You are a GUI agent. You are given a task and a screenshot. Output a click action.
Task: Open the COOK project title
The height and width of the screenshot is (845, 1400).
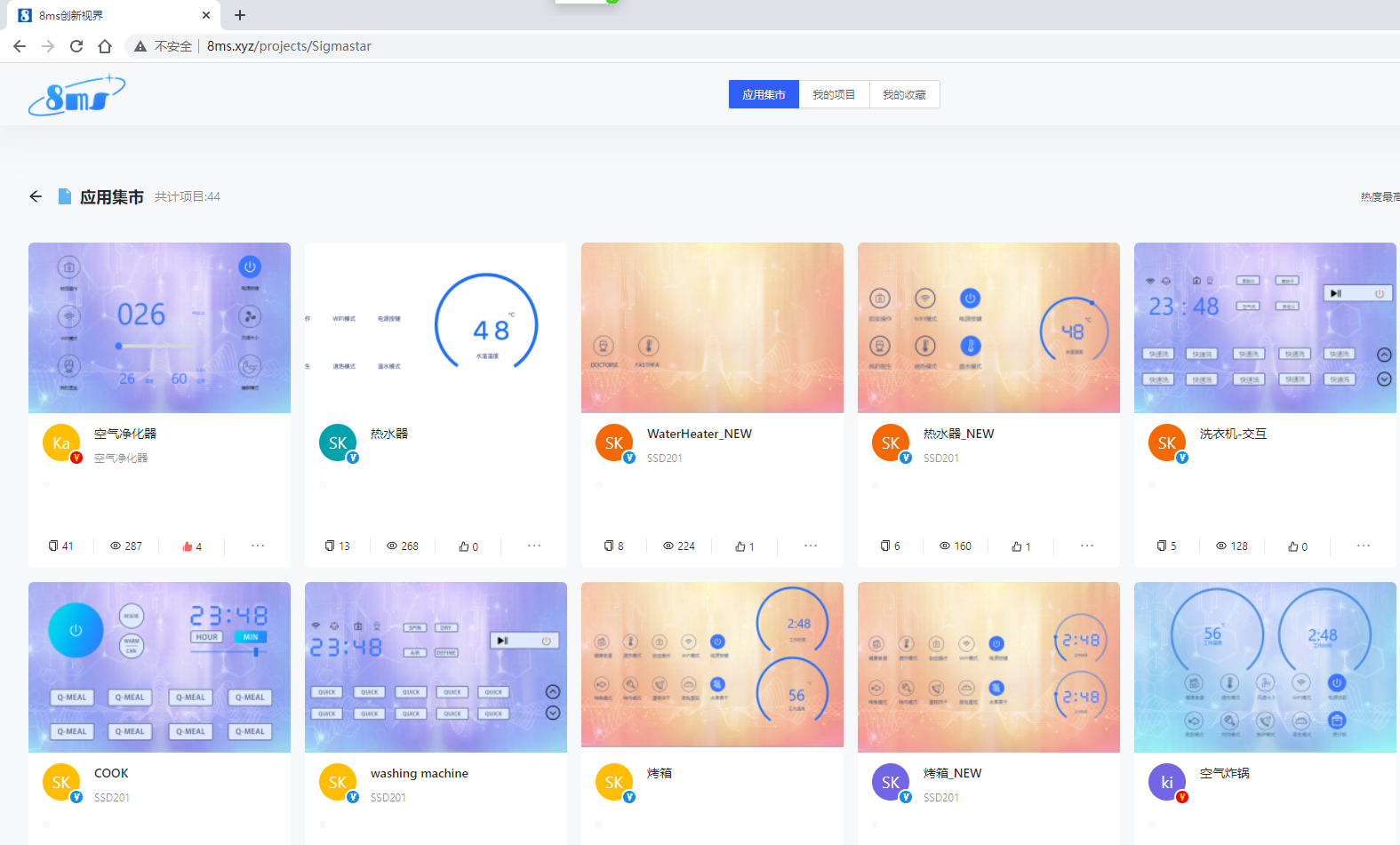point(111,773)
